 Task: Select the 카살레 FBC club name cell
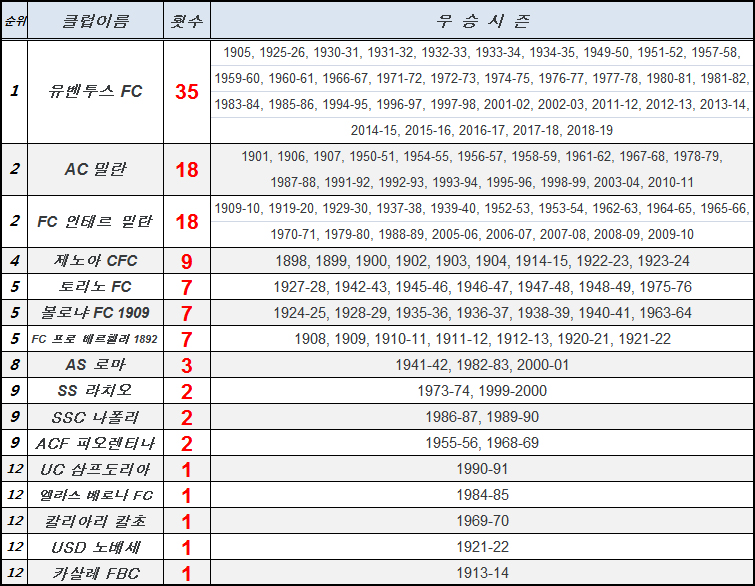tap(95, 573)
